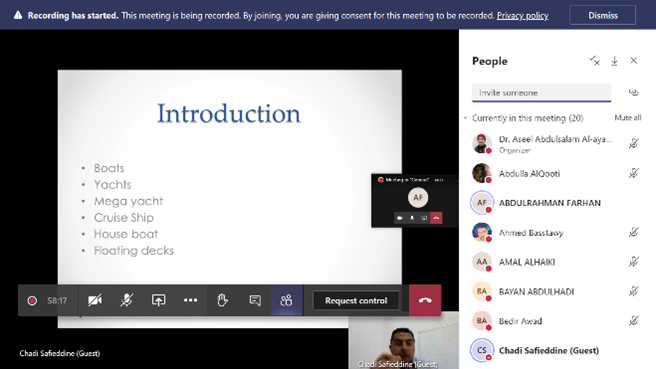Click muted mic beside Abdulla AlQooti
The image size is (656, 369).
pos(634,173)
